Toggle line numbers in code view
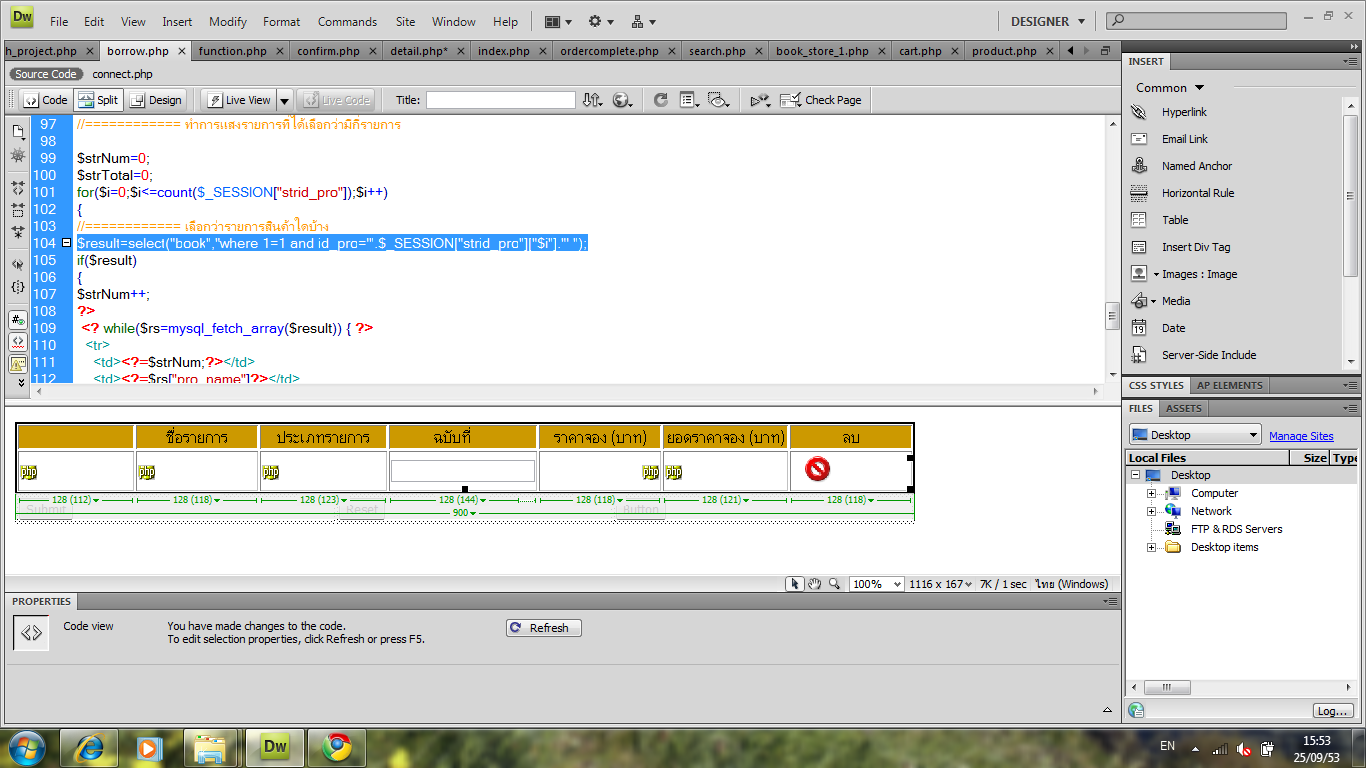The height and width of the screenshot is (768, 1366). click(18, 320)
